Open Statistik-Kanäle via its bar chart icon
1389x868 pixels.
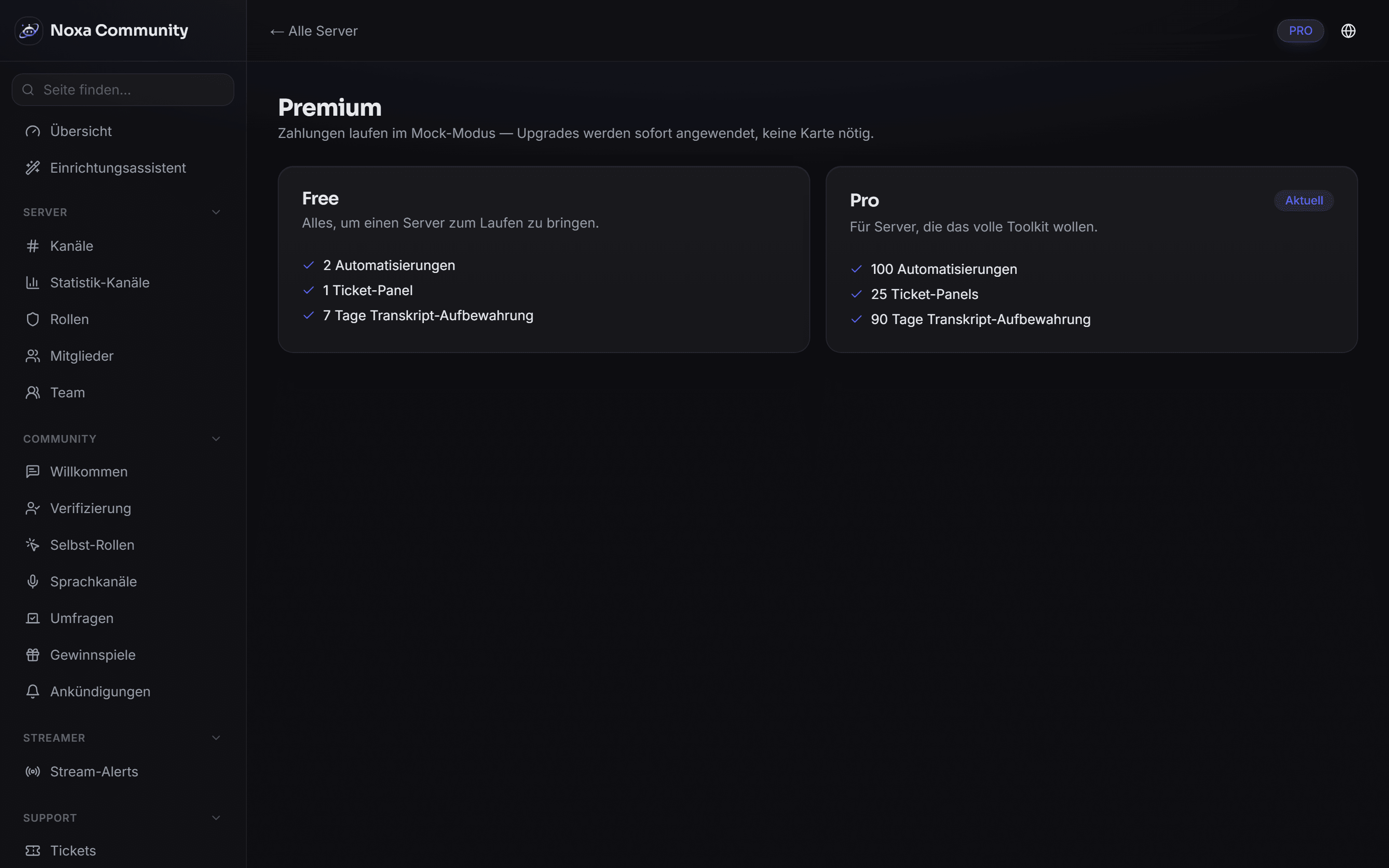click(33, 283)
